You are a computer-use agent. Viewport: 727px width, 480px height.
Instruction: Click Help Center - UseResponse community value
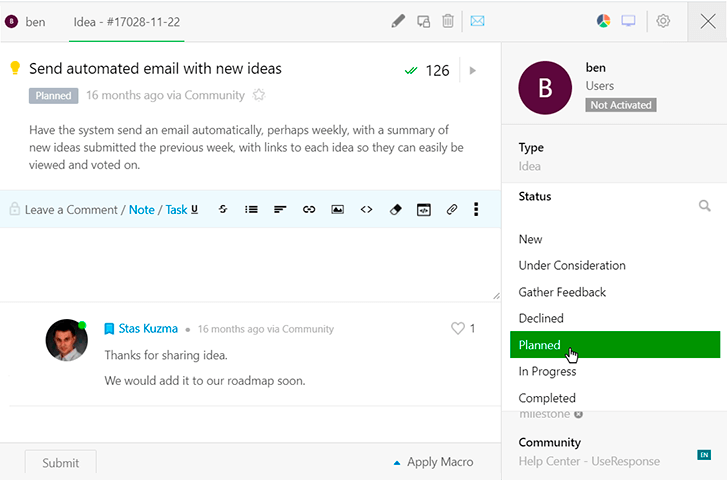(589, 461)
